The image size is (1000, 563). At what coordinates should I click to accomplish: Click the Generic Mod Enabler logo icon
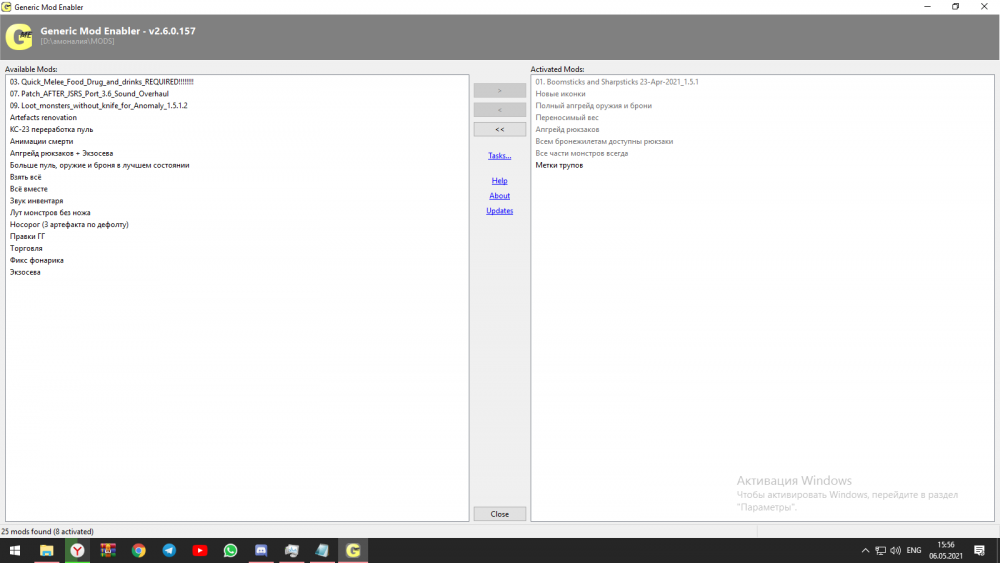(x=18, y=36)
